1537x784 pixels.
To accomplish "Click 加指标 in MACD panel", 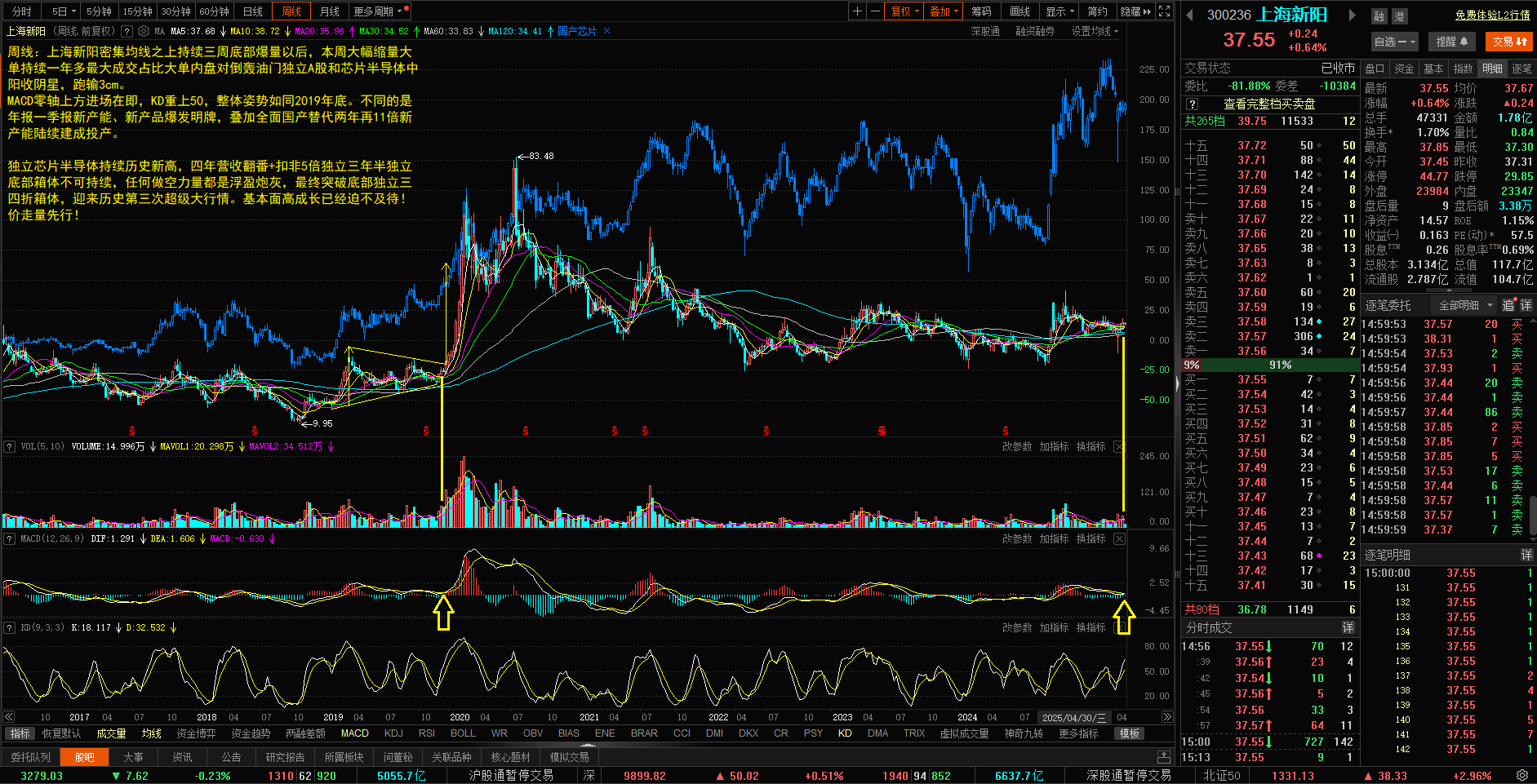I will point(1054,538).
